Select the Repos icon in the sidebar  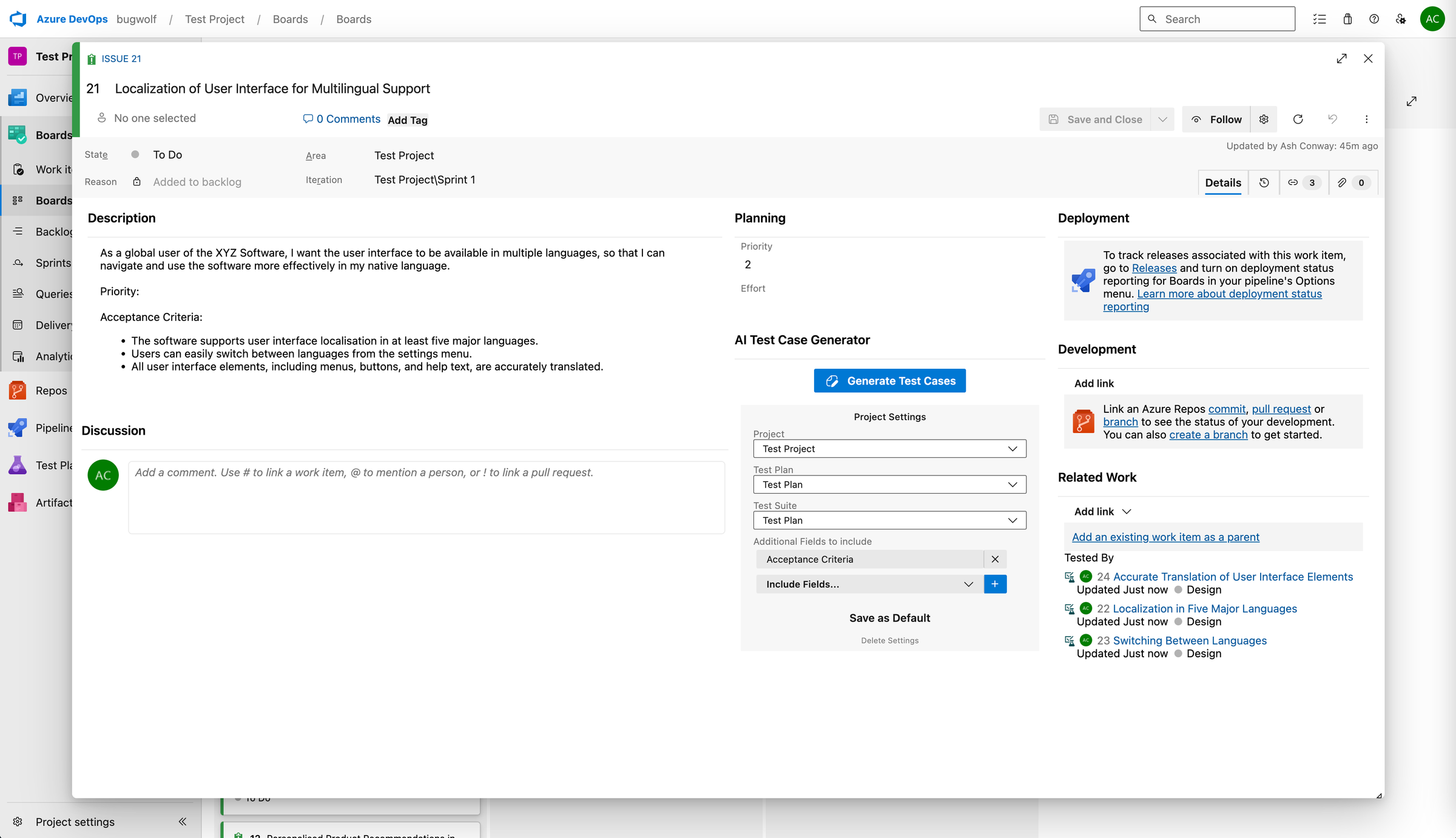pyautogui.click(x=18, y=391)
